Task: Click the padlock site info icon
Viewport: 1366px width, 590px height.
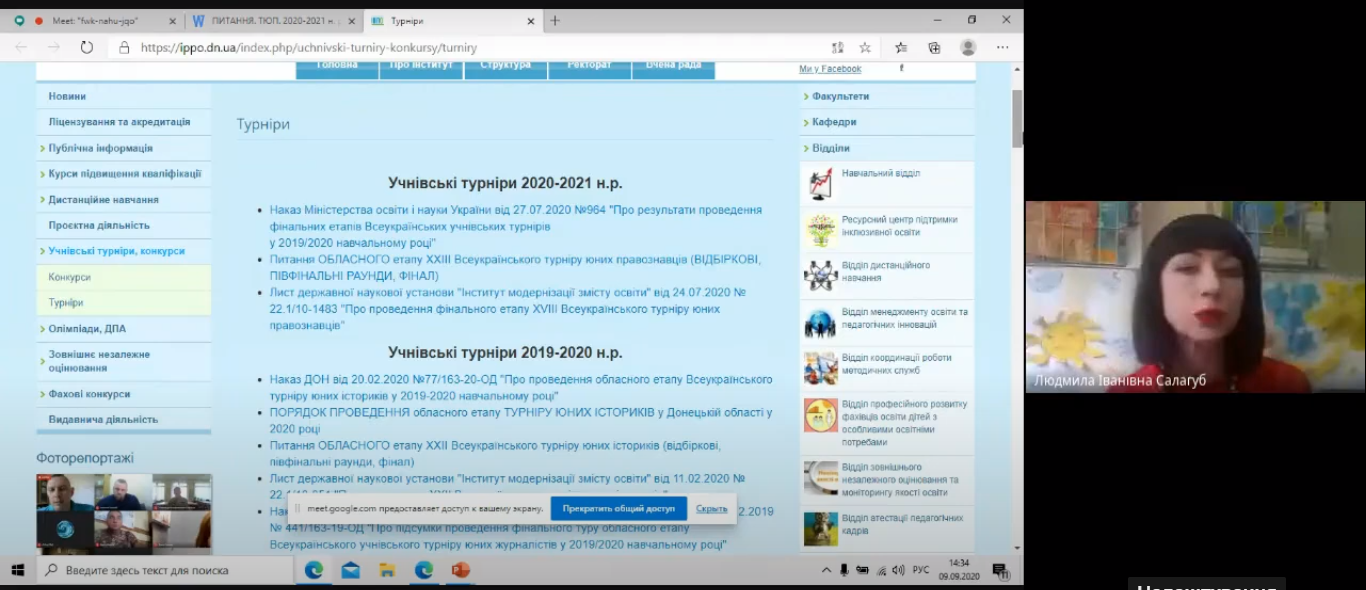Action: click(124, 47)
